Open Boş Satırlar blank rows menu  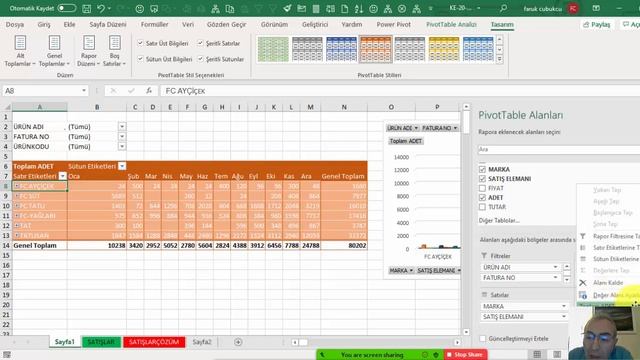pyautogui.click(x=114, y=51)
